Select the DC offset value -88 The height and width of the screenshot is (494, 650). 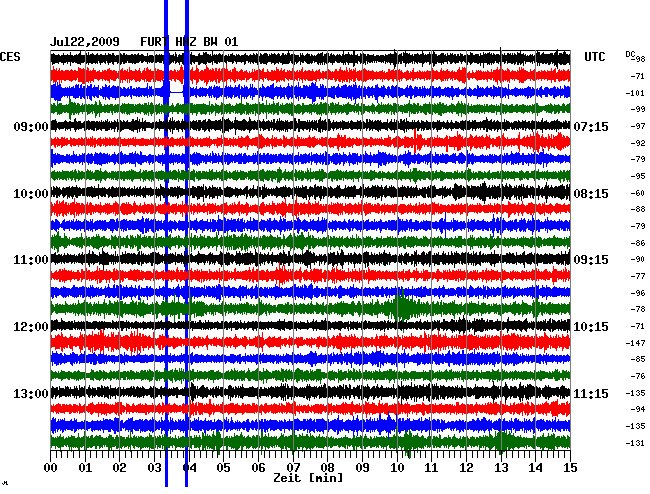click(638, 209)
